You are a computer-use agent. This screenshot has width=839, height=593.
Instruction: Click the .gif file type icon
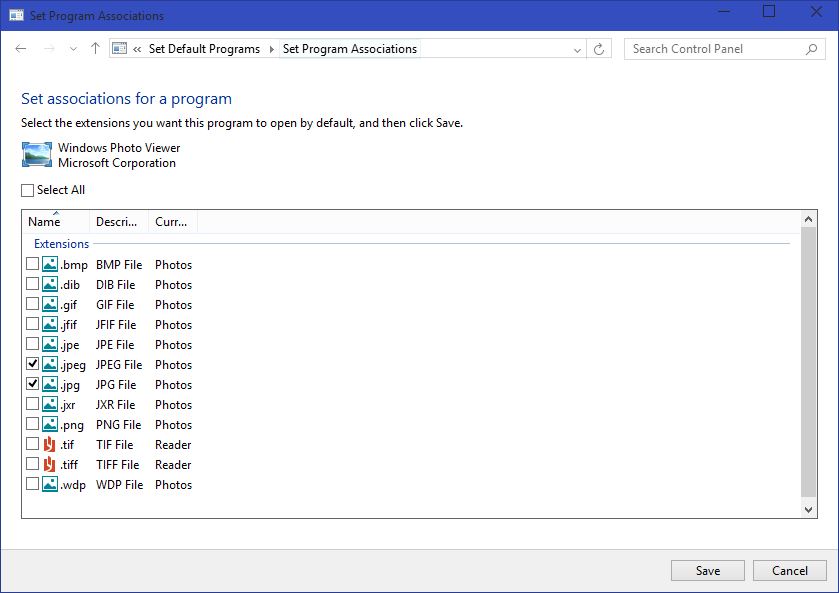tap(50, 305)
